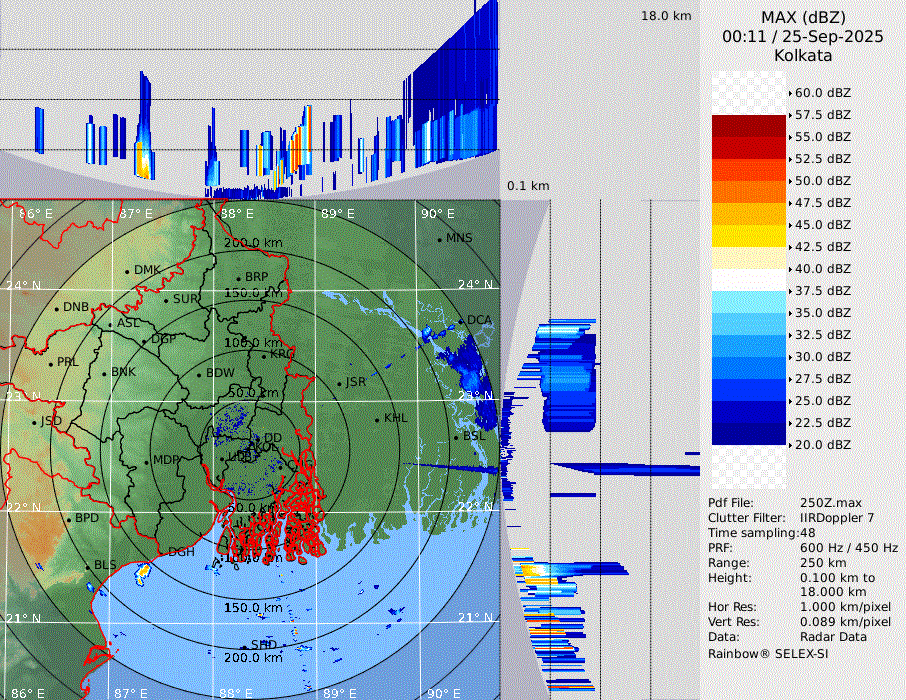906x700 pixels.
Task: Click the BLS station marker near coast
Action: [87, 566]
